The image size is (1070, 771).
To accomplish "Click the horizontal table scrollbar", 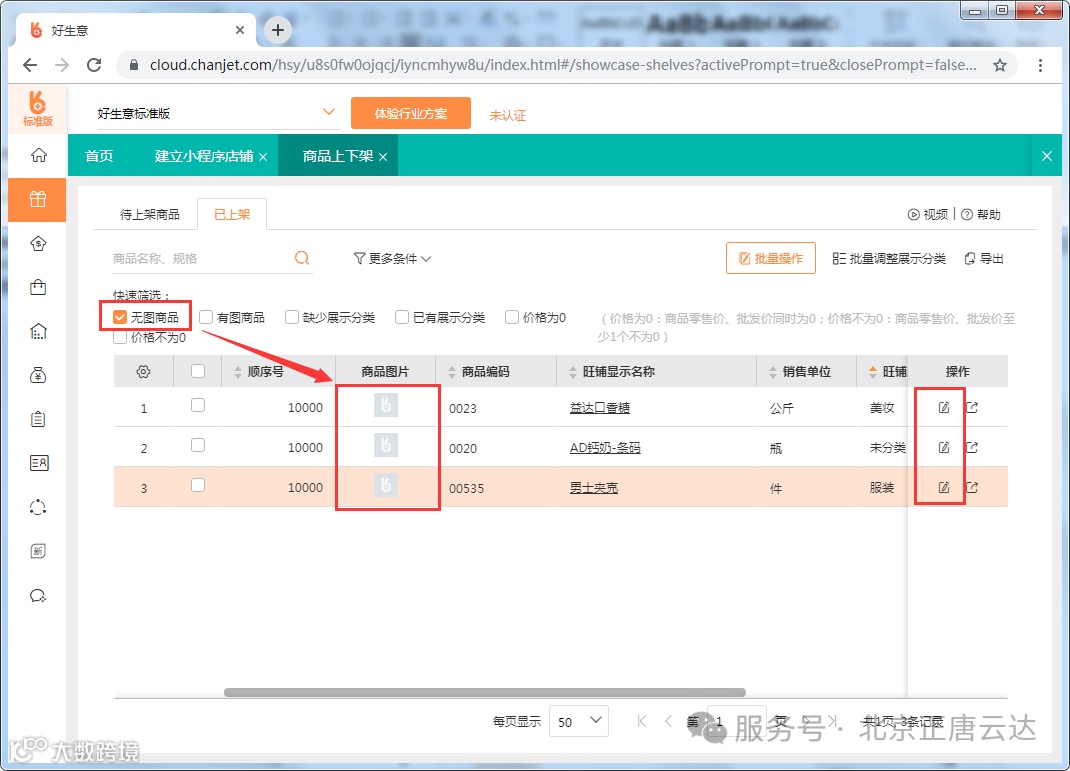I will [x=485, y=692].
